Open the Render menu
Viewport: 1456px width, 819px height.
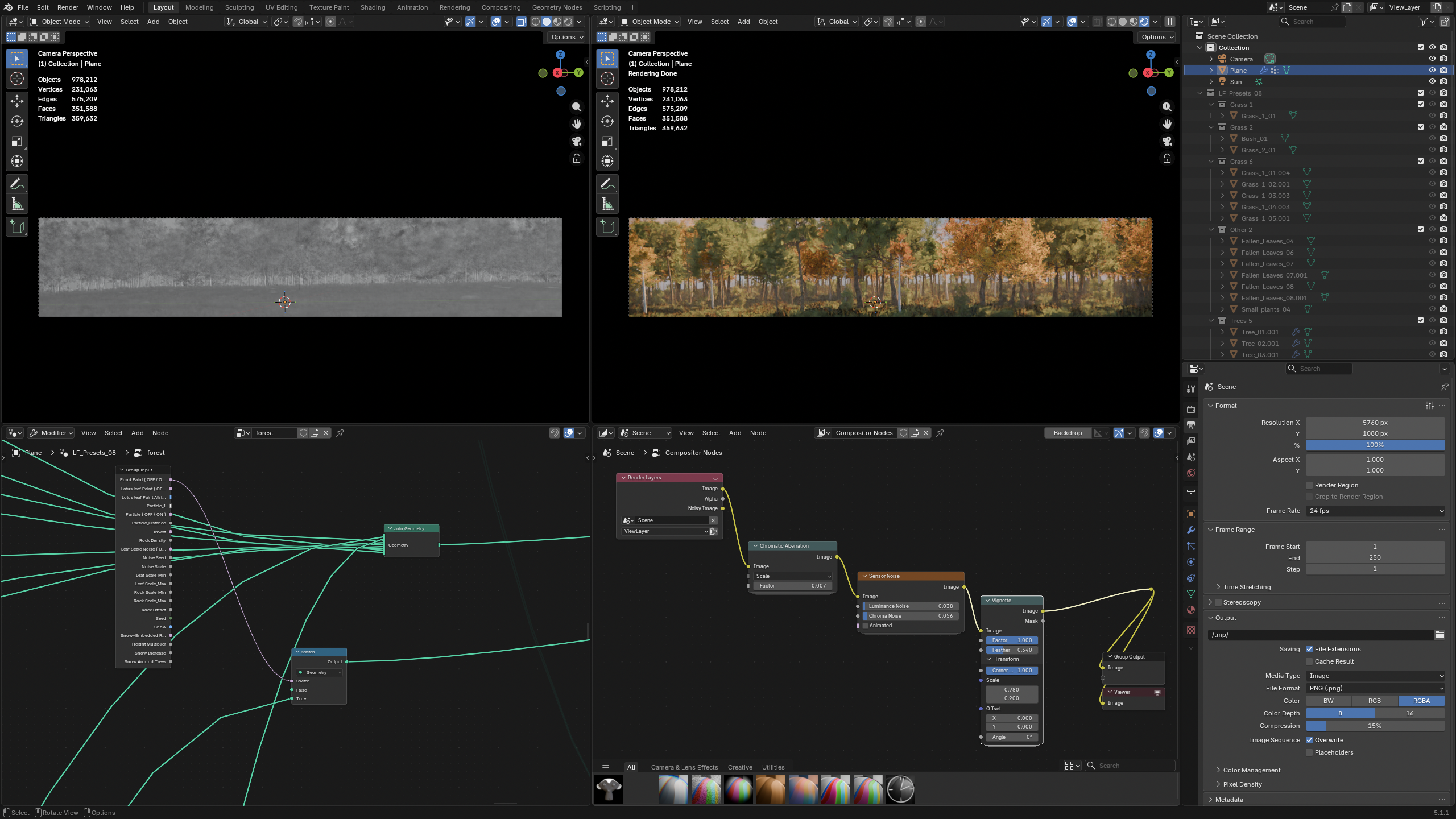click(68, 7)
